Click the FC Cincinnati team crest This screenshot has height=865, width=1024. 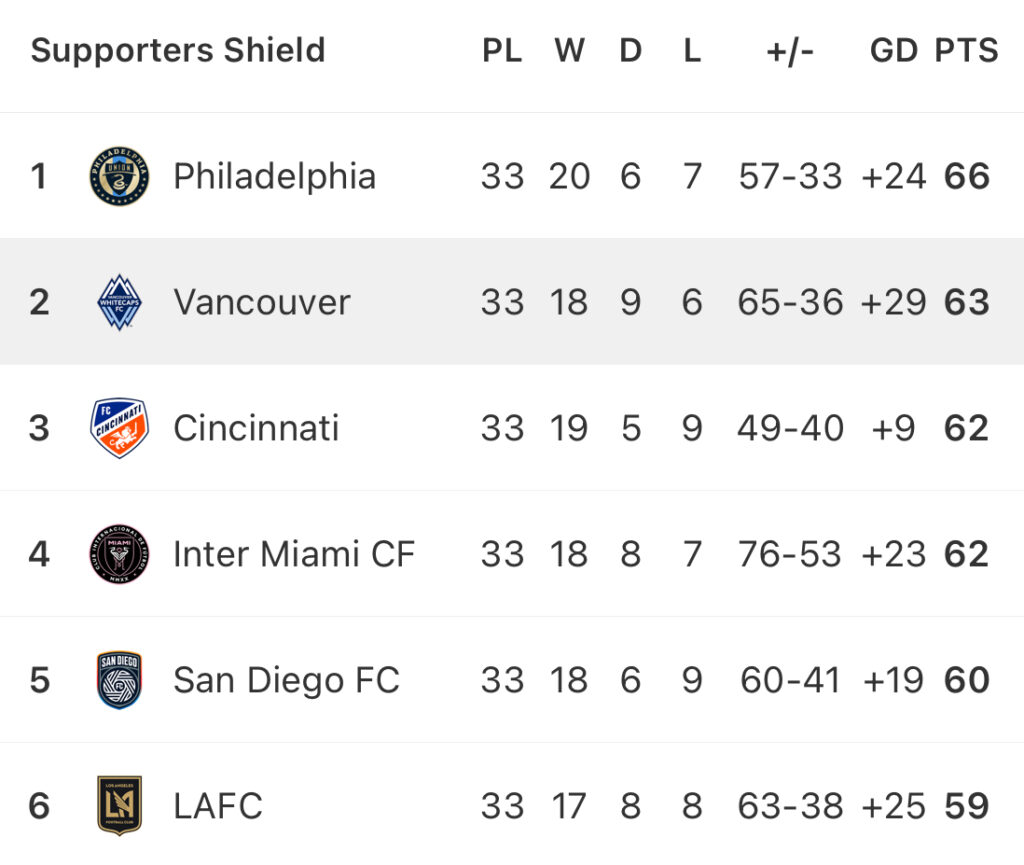[119, 428]
